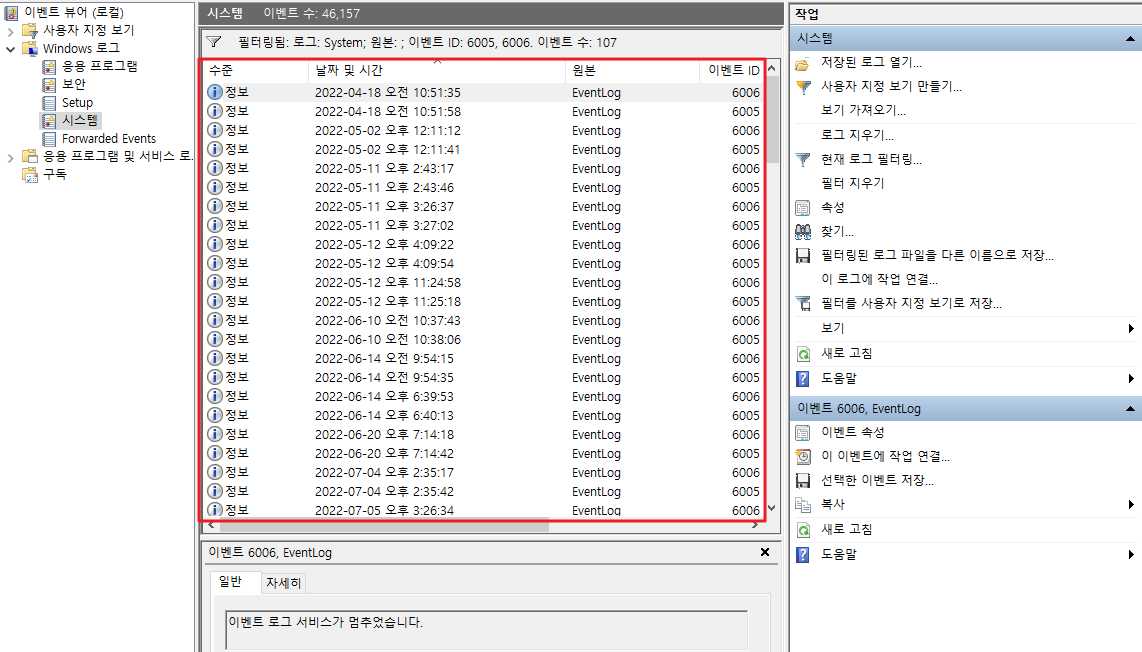Click the save icon beside 필터링된 로그 파일을 다른 이름으로 저장

[x=803, y=256]
